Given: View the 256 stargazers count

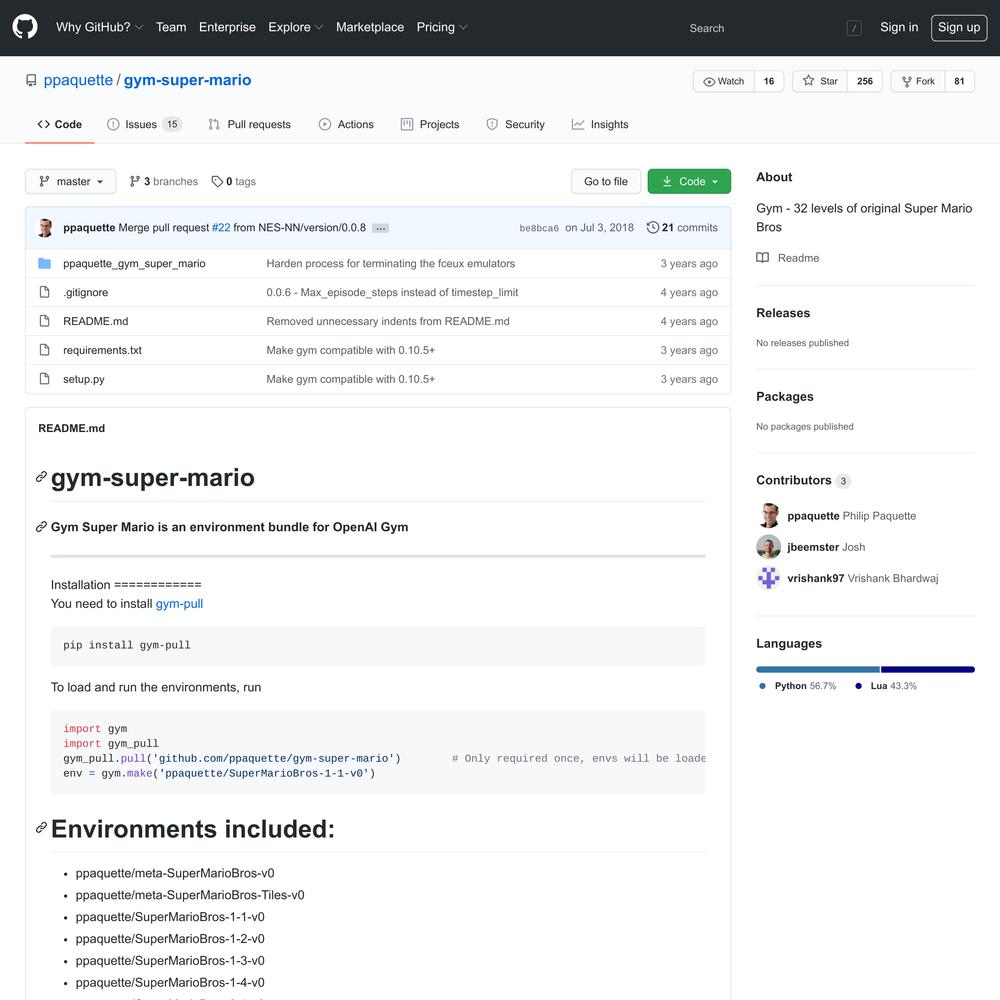Looking at the screenshot, I should pos(865,81).
